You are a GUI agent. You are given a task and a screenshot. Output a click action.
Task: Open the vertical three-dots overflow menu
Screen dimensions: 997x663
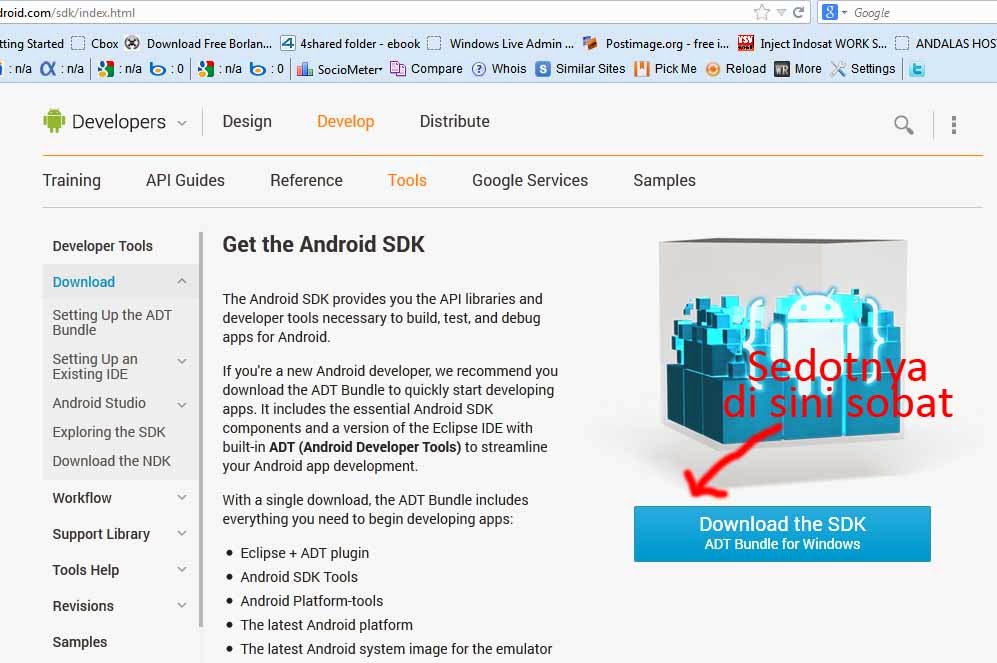(953, 125)
